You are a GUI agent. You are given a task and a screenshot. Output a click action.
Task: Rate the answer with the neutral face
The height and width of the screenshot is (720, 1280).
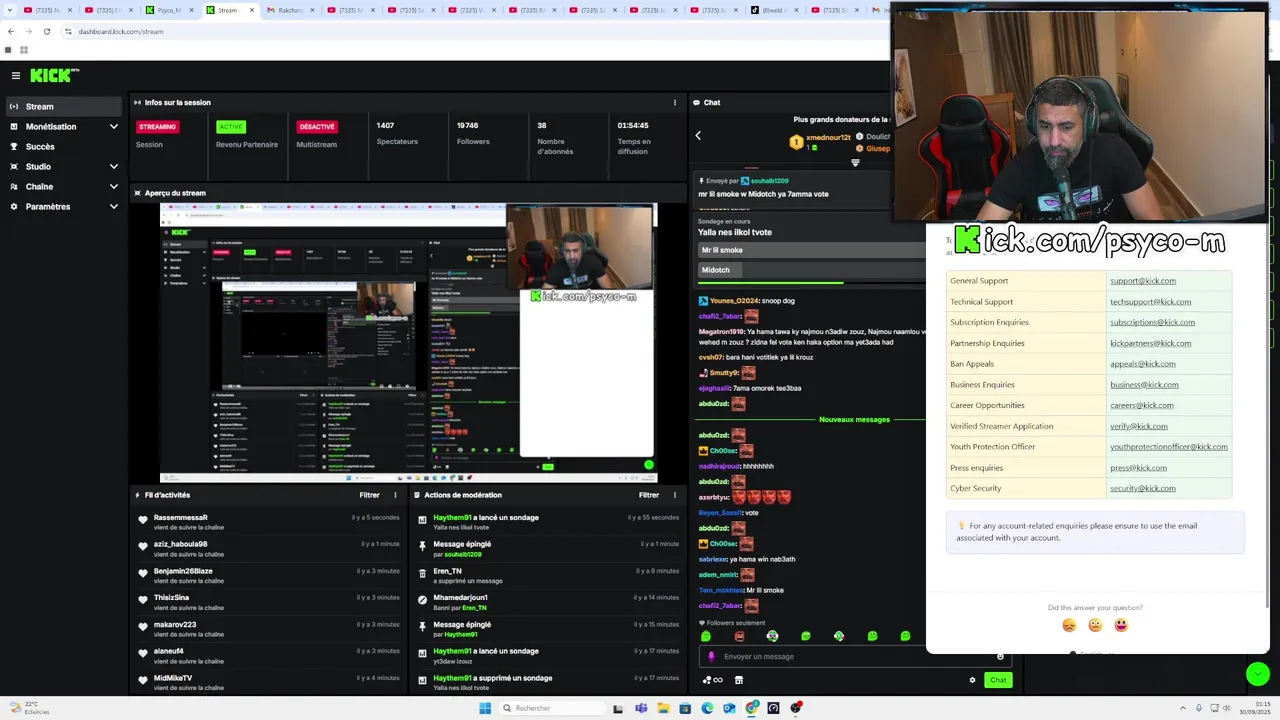pyautogui.click(x=1095, y=625)
